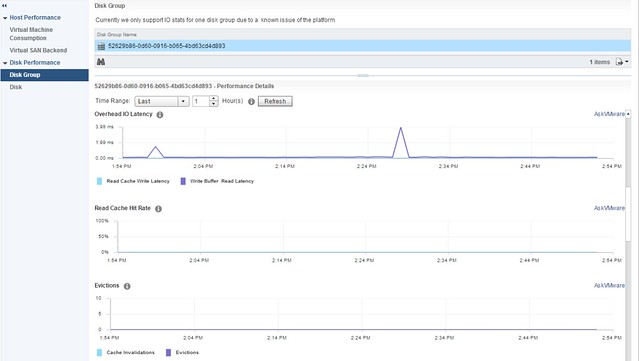Open AskVMware link for Evictions
639x361 pixels.
click(609, 286)
